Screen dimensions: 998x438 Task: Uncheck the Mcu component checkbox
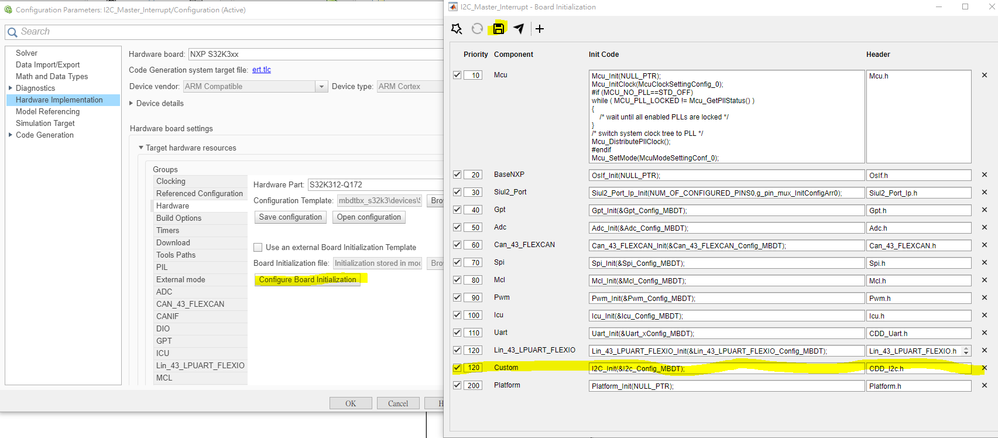coord(456,75)
